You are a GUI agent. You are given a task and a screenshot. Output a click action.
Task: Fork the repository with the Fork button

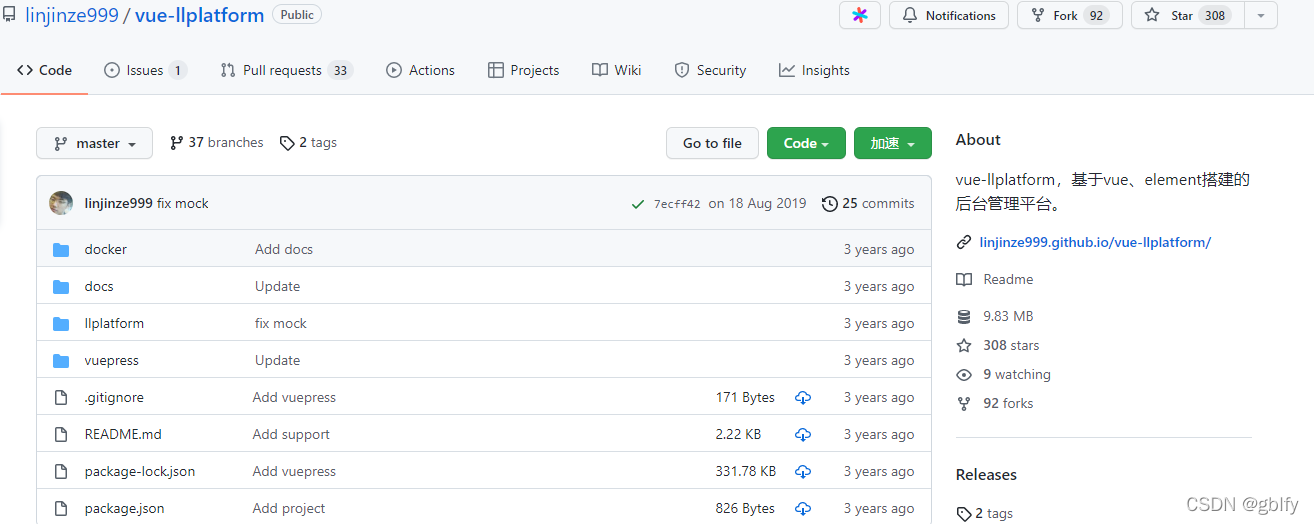pos(1070,15)
